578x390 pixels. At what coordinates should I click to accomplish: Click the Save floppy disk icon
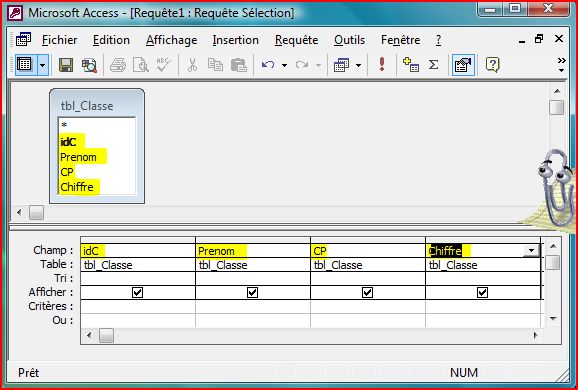tap(66, 65)
